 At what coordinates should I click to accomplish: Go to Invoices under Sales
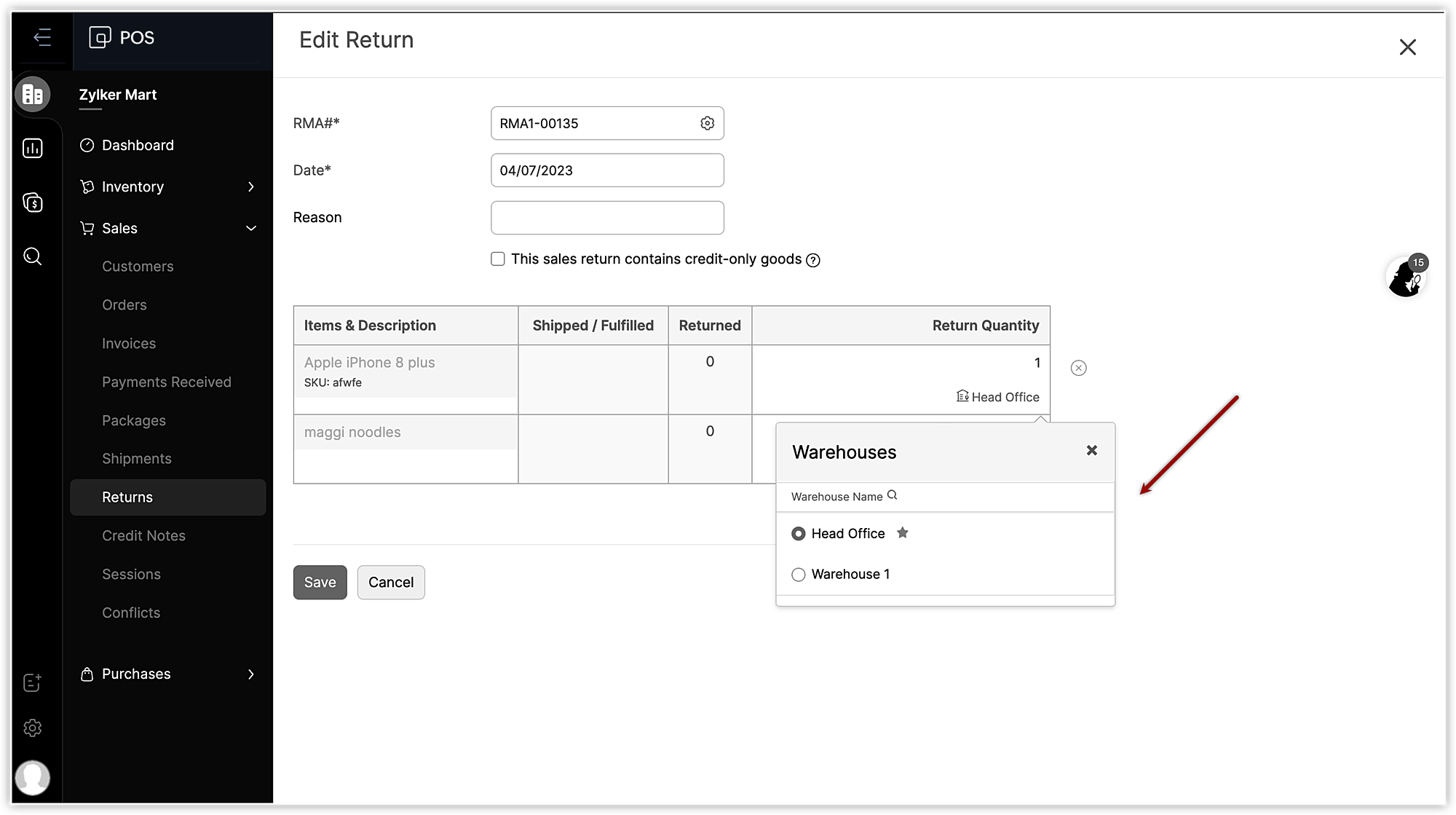pyautogui.click(x=129, y=344)
